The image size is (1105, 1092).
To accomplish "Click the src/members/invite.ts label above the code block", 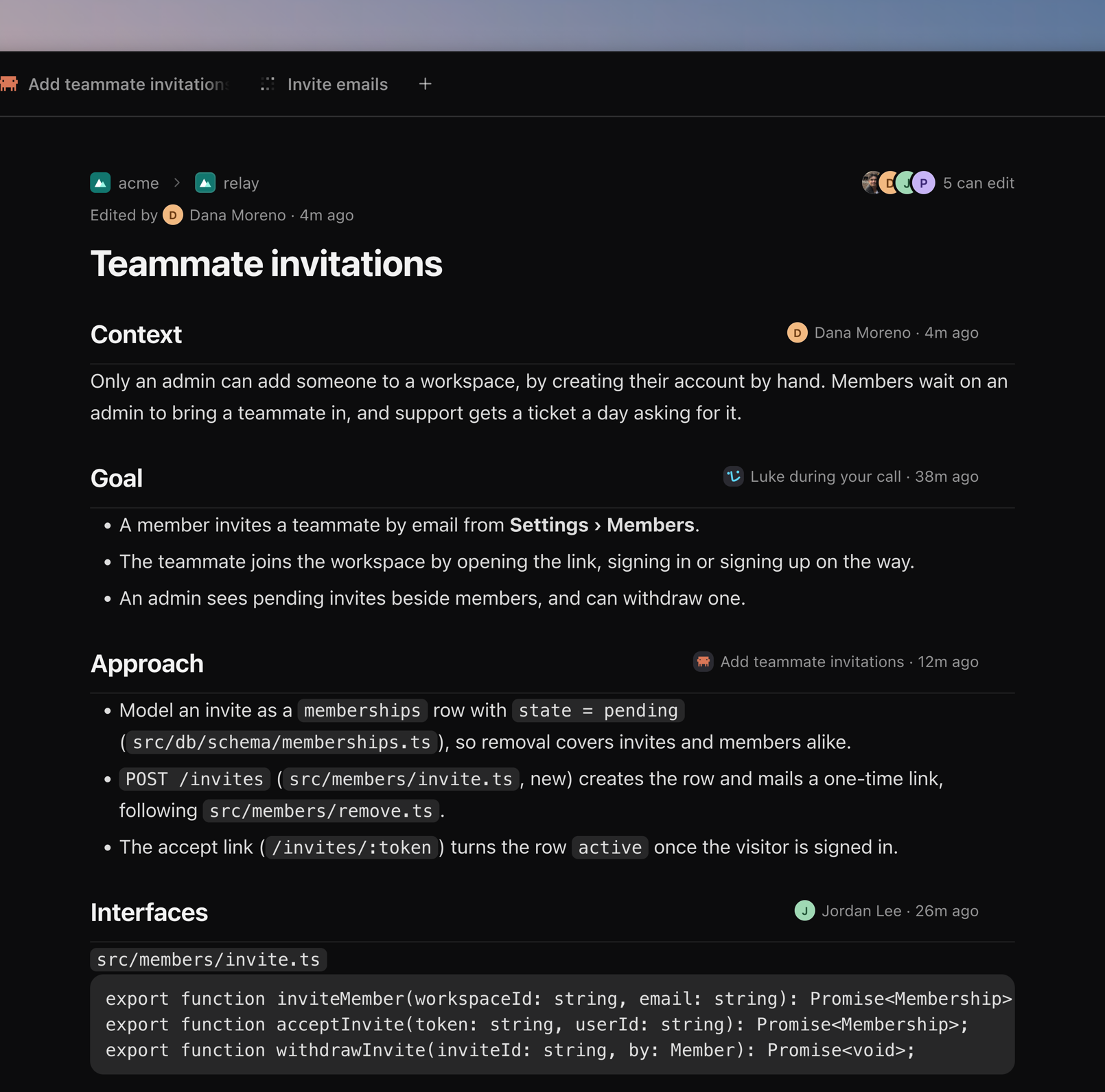I will 208,960.
